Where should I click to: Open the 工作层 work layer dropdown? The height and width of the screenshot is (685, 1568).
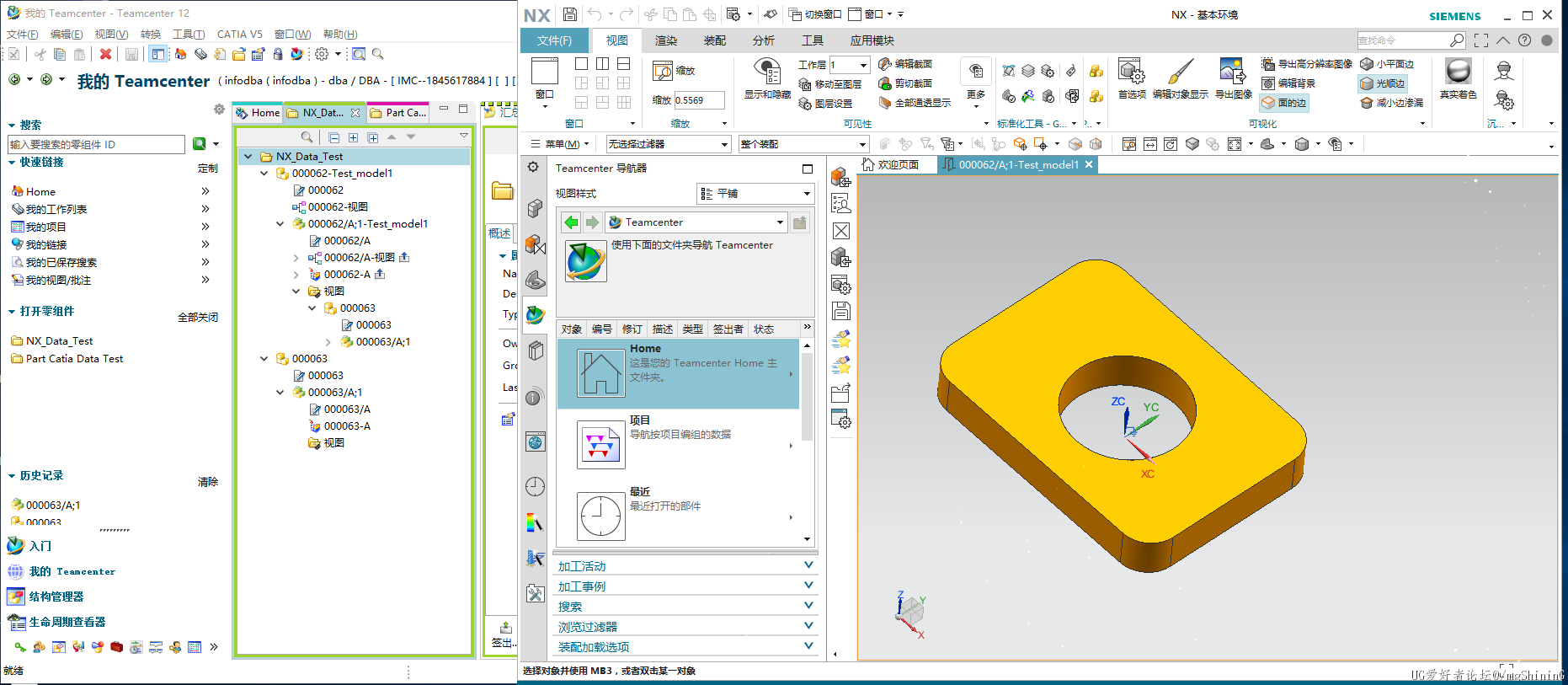pos(863,65)
